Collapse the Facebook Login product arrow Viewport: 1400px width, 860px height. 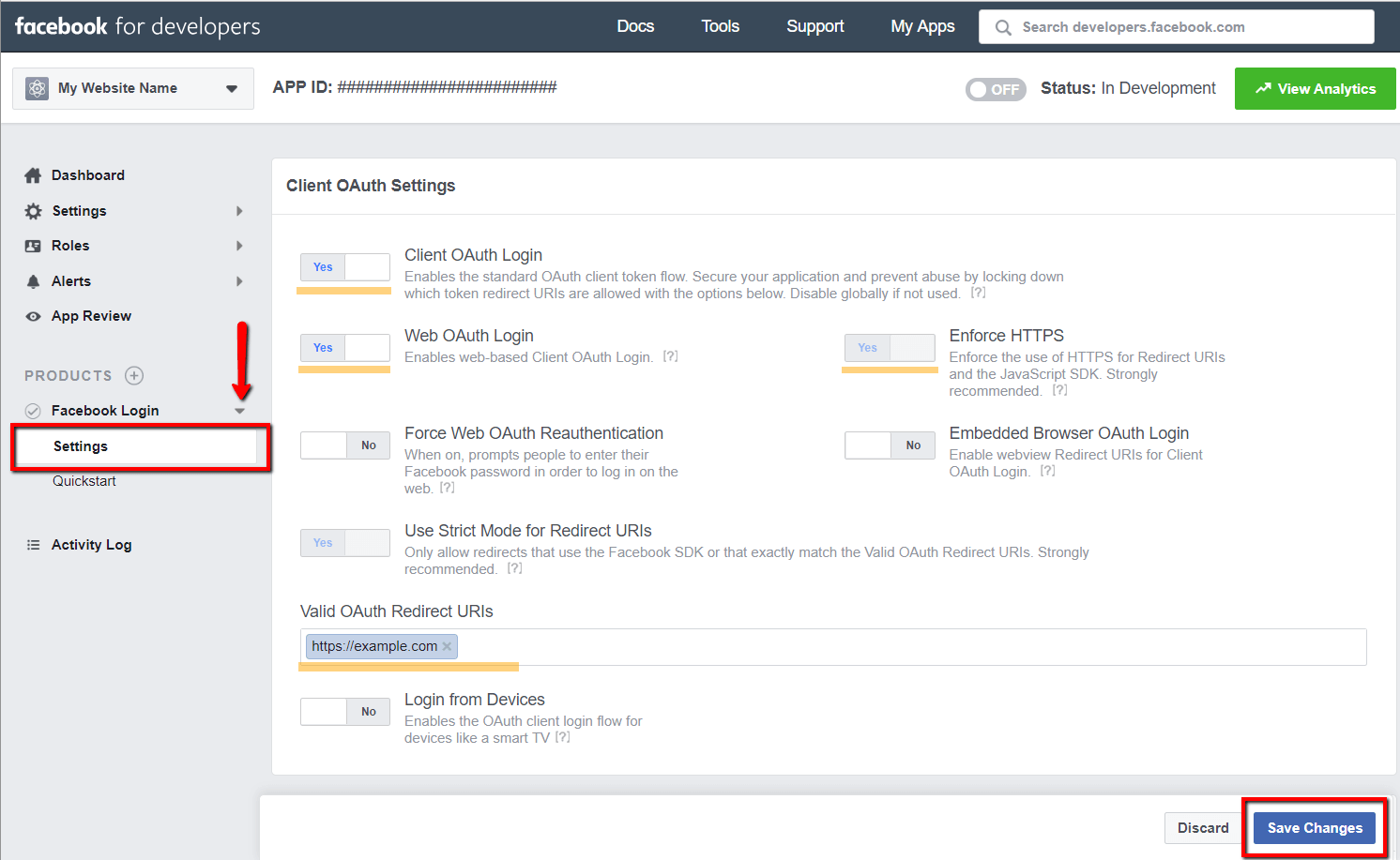click(x=239, y=411)
